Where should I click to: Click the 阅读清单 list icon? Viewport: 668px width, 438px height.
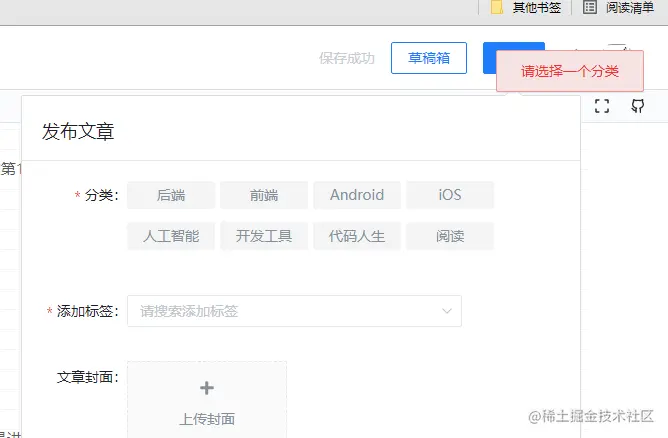pos(590,7)
